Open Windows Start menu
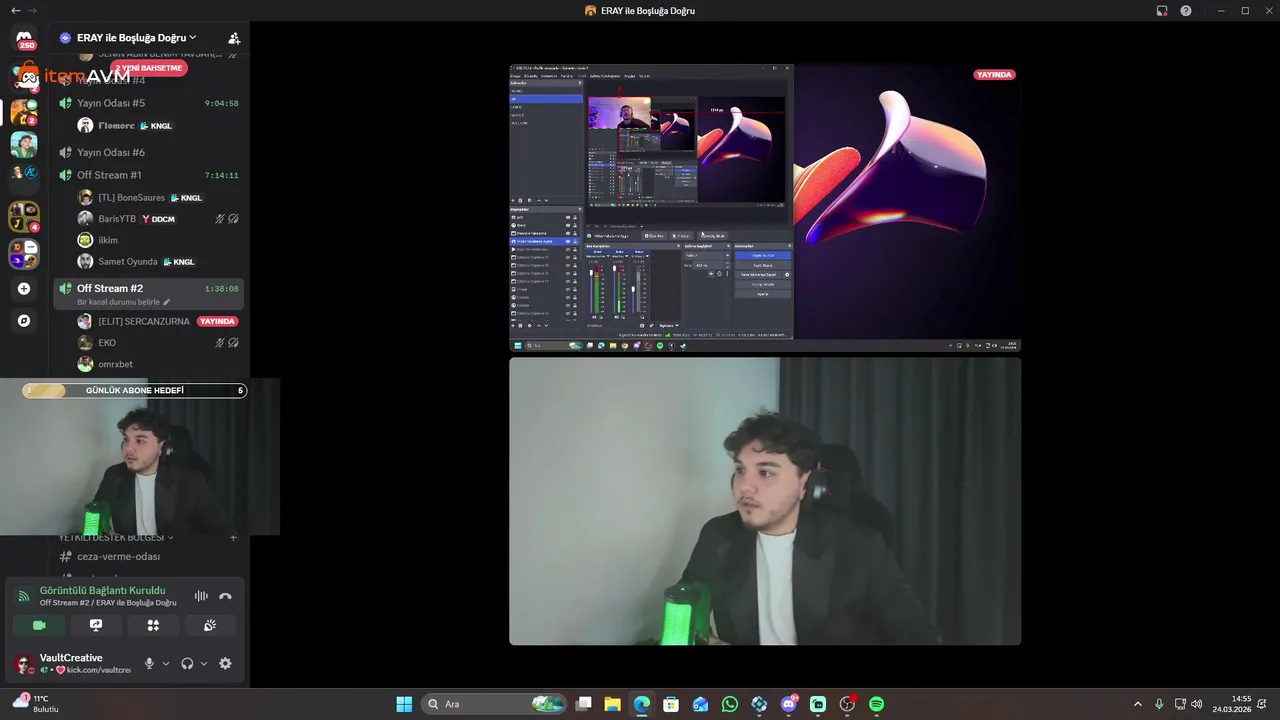This screenshot has height=720, width=1280. point(404,704)
